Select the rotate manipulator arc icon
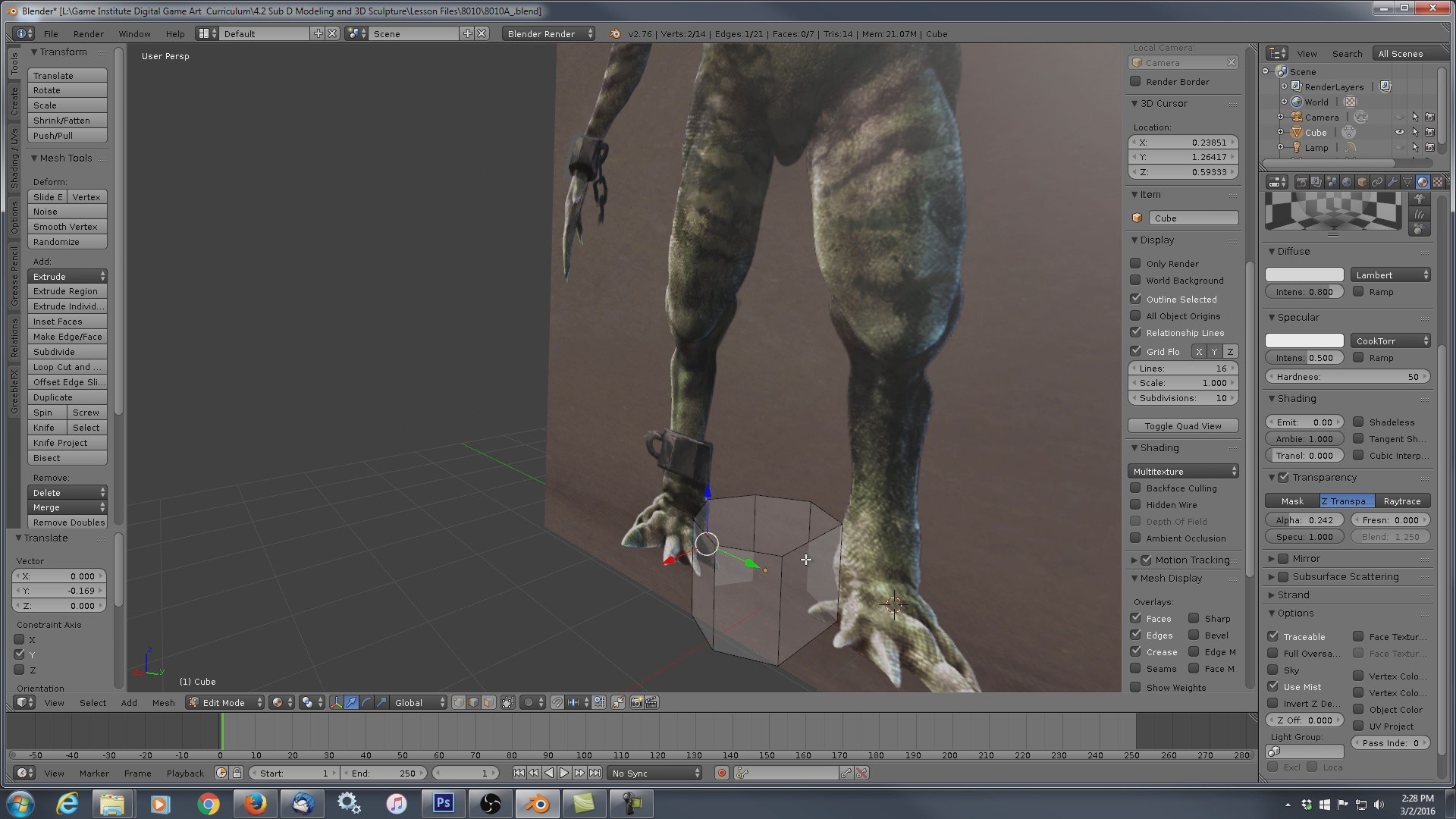 [x=366, y=703]
